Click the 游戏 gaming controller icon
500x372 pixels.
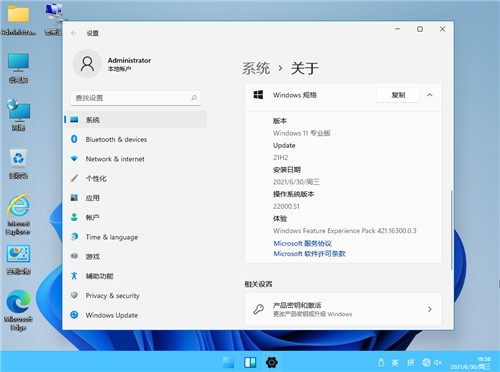(x=74, y=256)
